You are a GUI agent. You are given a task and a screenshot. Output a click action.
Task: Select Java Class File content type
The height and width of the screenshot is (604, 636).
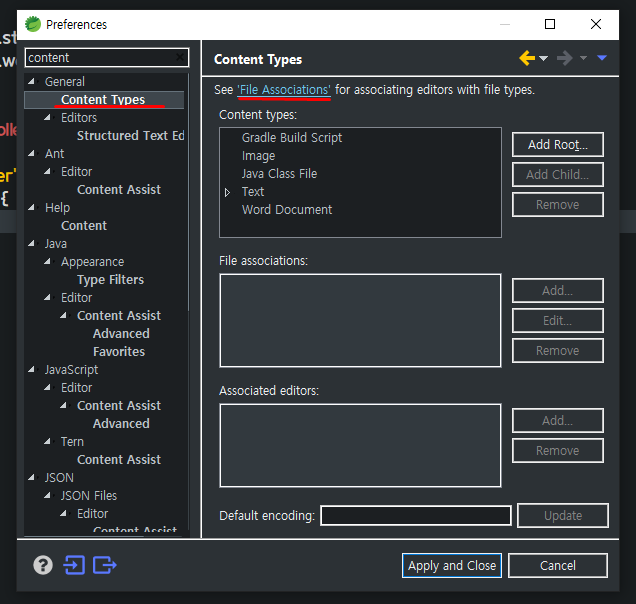279,174
